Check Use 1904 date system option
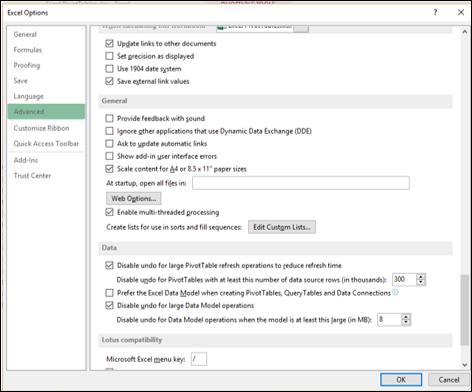Image resolution: width=472 pixels, height=392 pixels. (x=109, y=69)
